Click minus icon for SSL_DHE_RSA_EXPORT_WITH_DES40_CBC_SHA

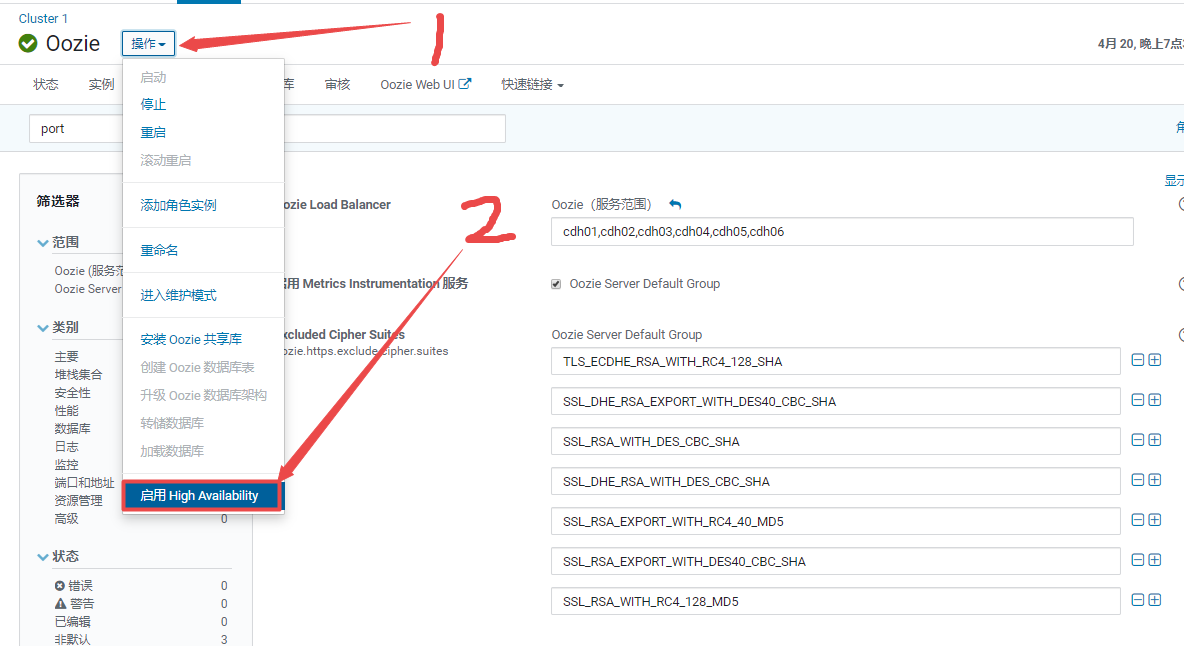(1138, 400)
